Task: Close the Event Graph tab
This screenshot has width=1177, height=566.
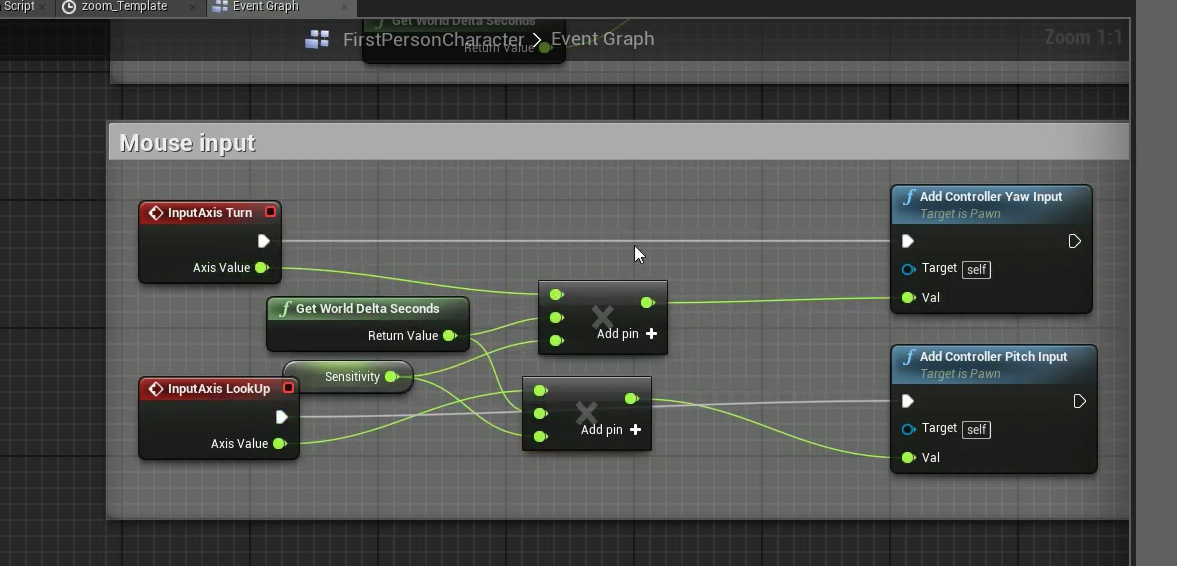Action: (344, 7)
